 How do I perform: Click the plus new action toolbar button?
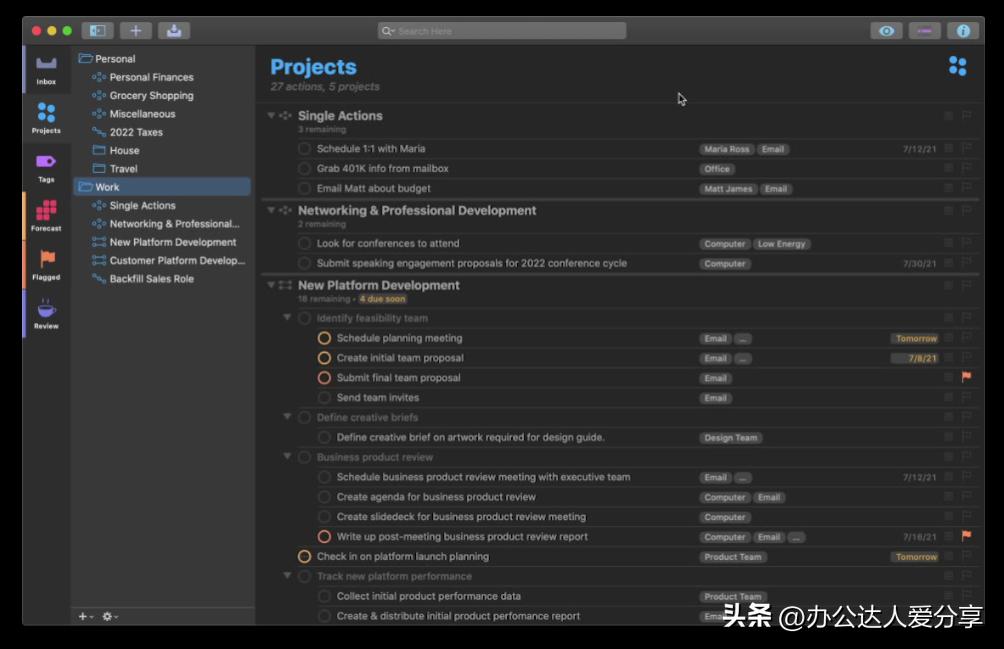[135, 30]
